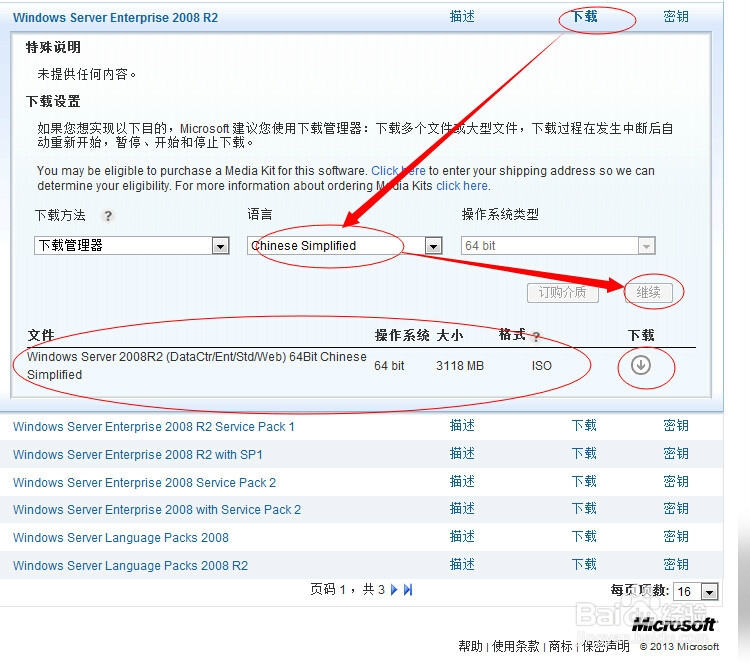Open Windows Server Enterprise 2008 Service Pack 2
The width and height of the screenshot is (750, 664).
tap(144, 482)
